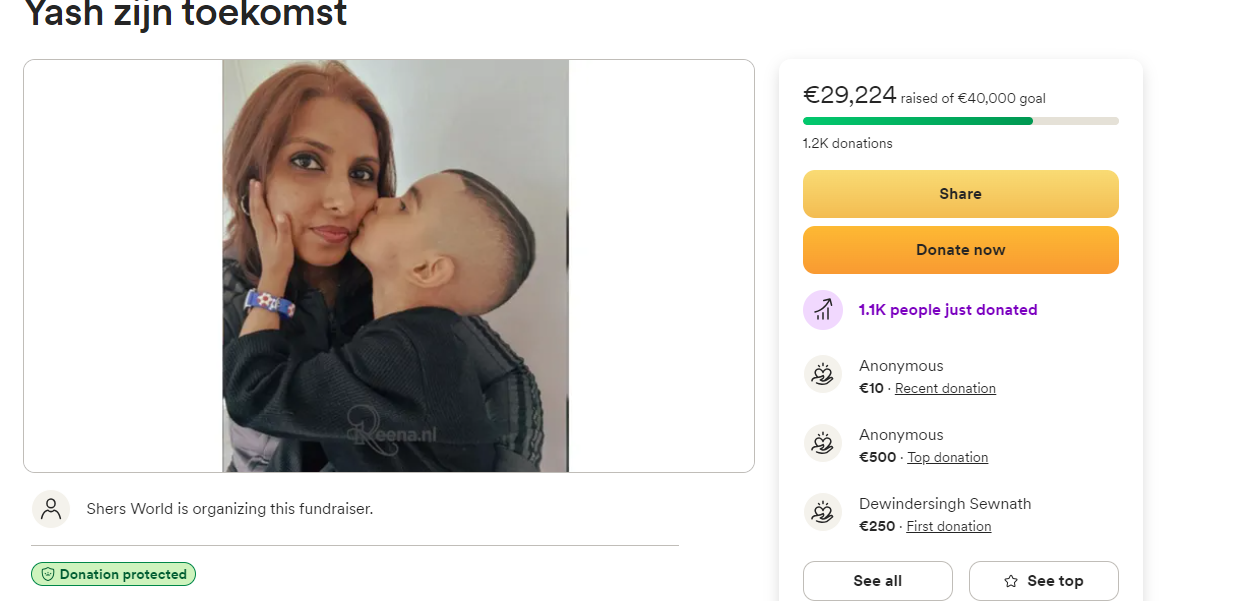Click the Shers World organizer text
The image size is (1236, 601).
(x=229, y=509)
